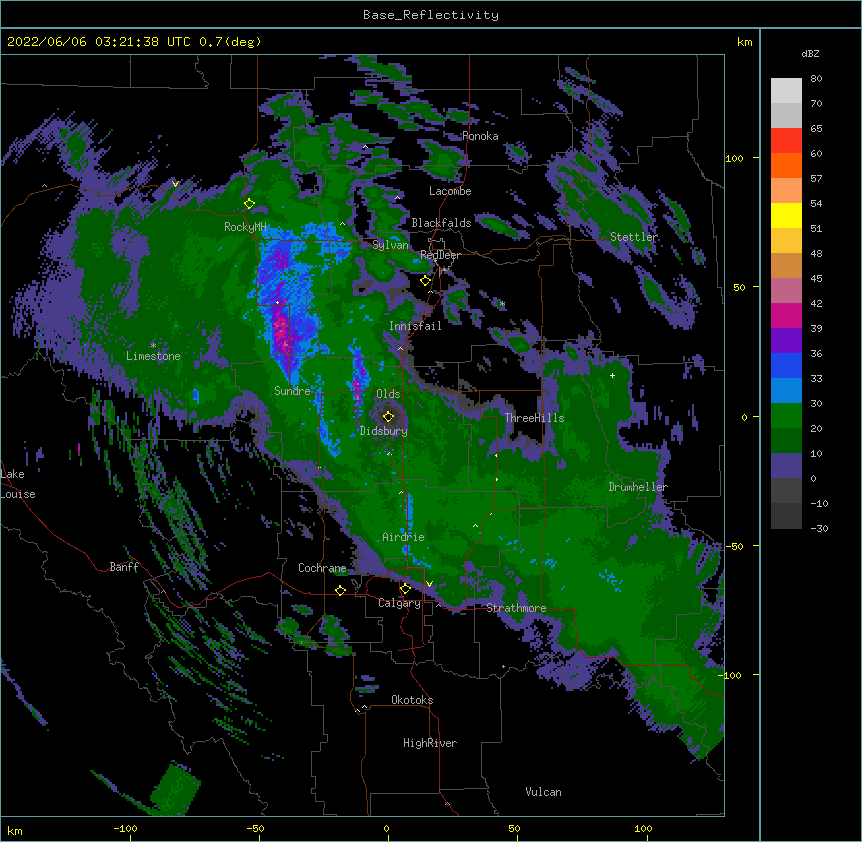Select the slate purple 0–10 dBZ swatch

coord(786,466)
